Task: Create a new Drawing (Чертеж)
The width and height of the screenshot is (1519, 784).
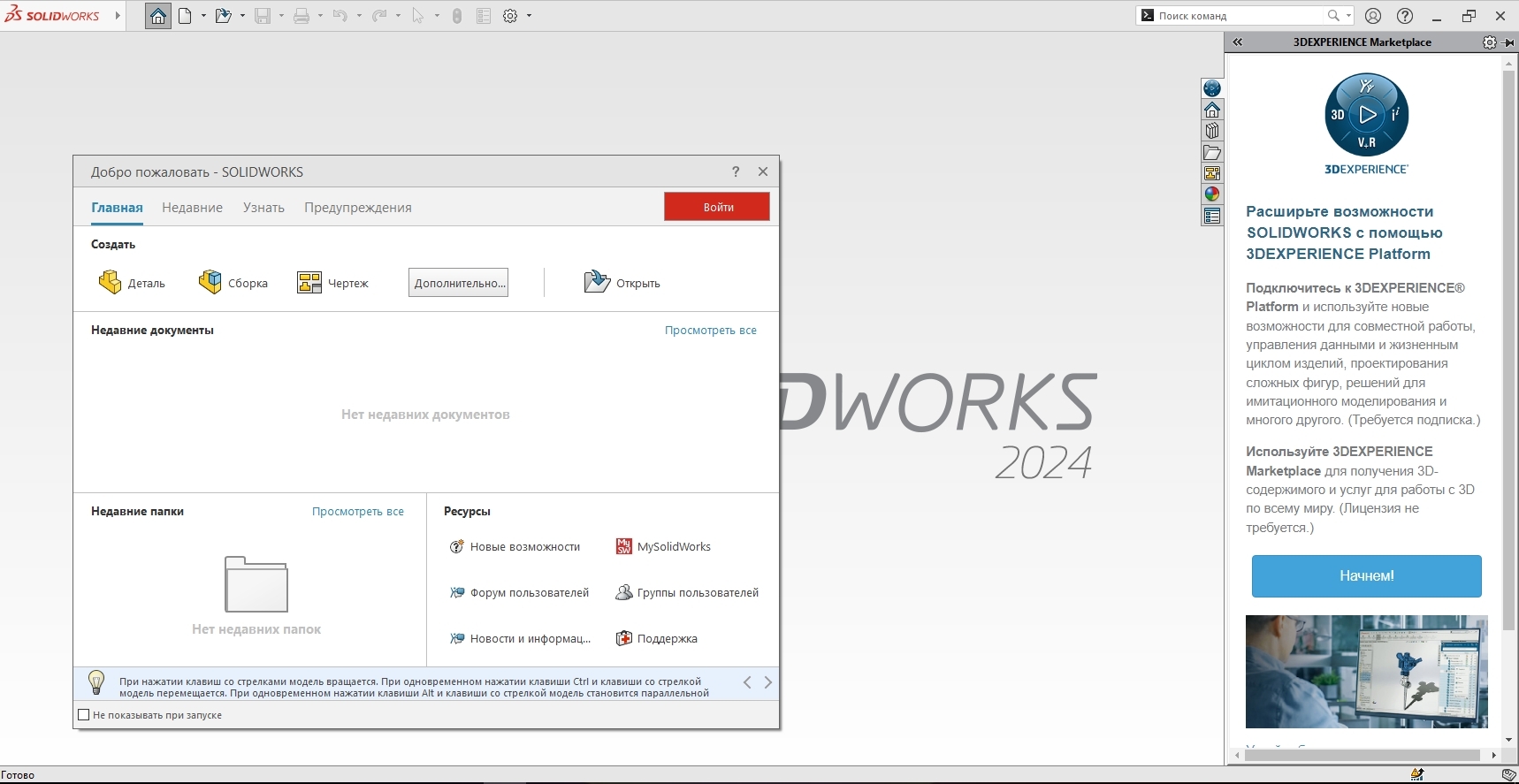Action: 332,283
